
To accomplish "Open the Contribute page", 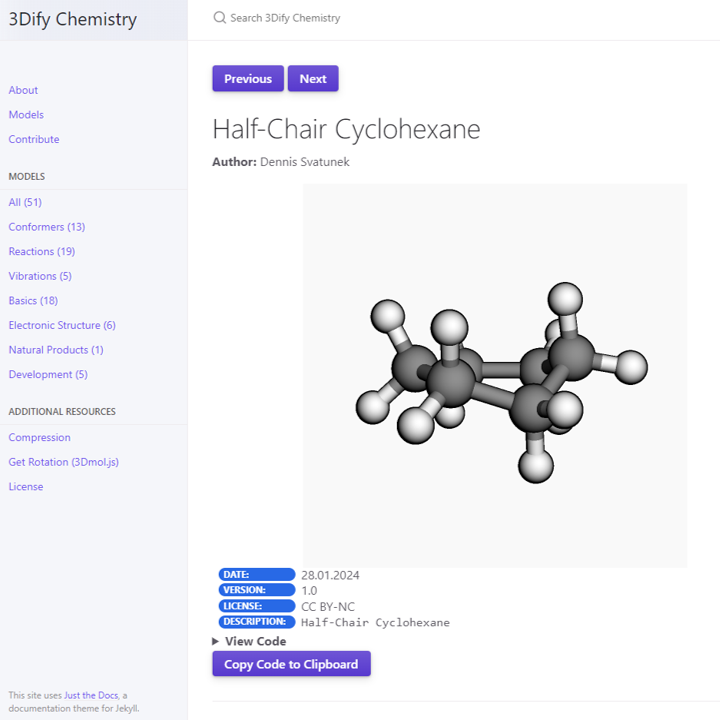I will [x=34, y=139].
